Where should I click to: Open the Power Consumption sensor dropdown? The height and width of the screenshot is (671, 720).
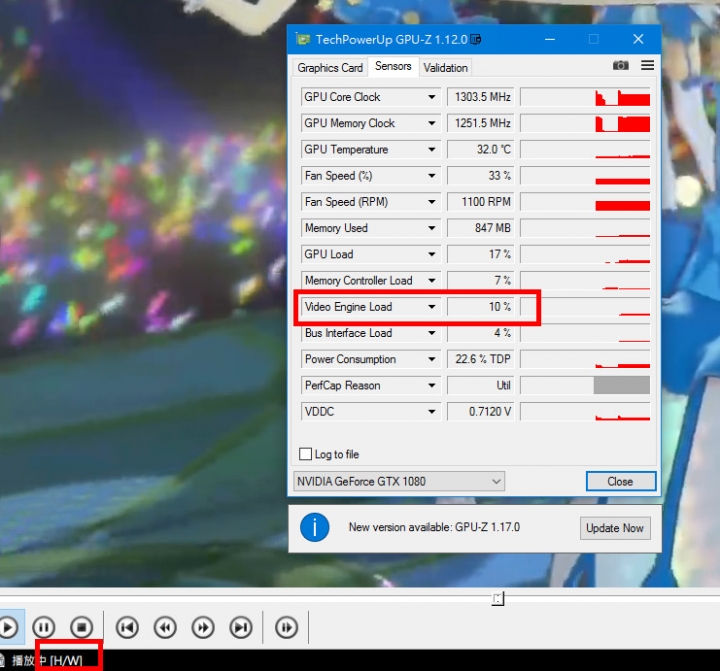tap(432, 359)
